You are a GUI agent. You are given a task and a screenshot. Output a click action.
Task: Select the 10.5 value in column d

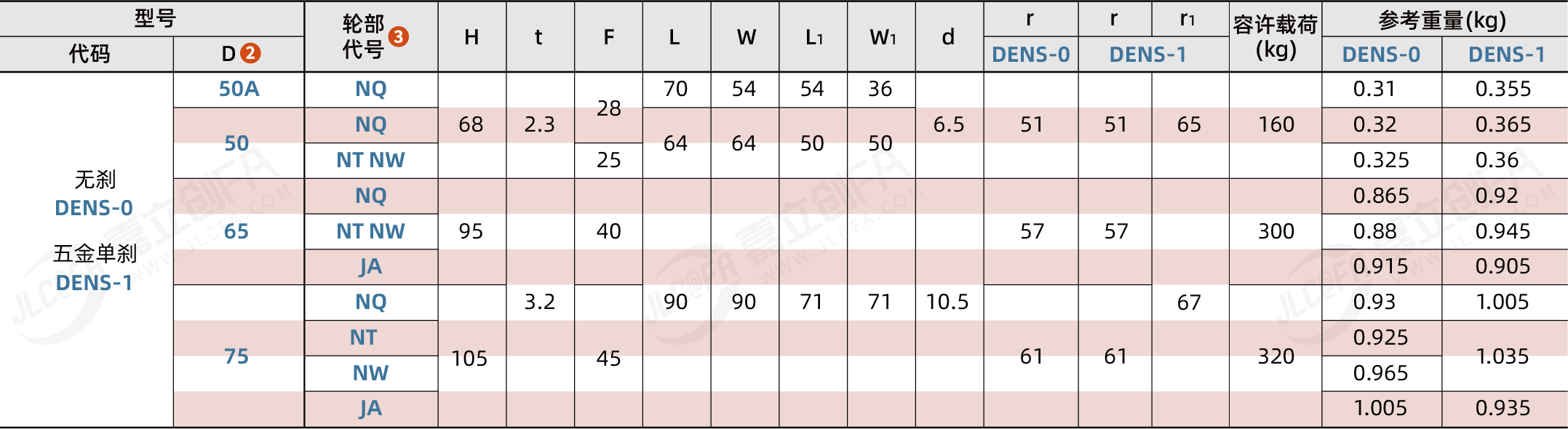click(947, 302)
